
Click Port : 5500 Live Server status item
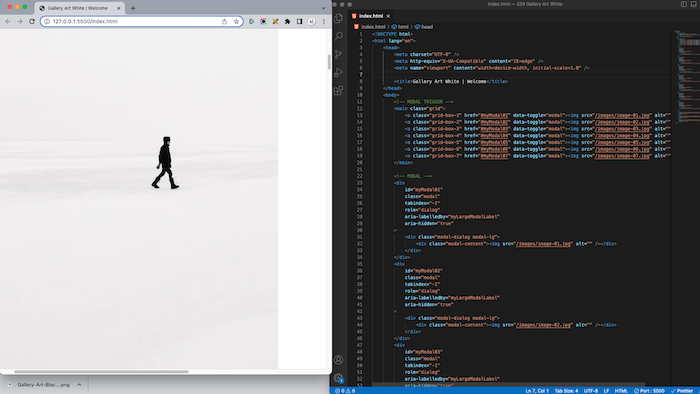point(649,391)
